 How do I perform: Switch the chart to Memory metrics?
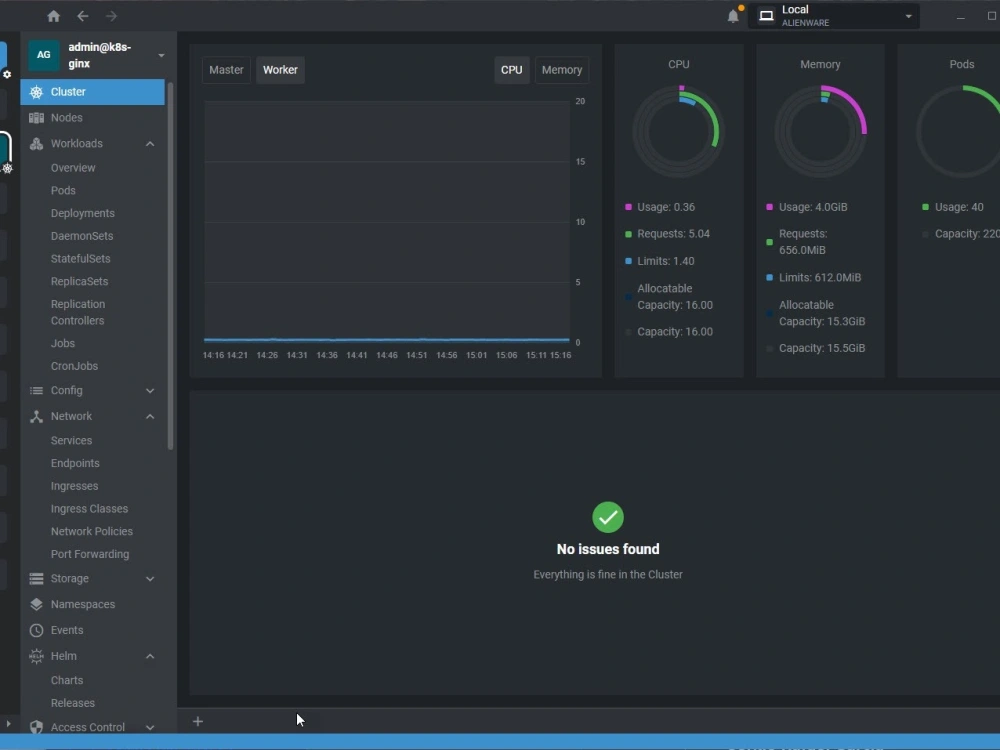tap(562, 70)
